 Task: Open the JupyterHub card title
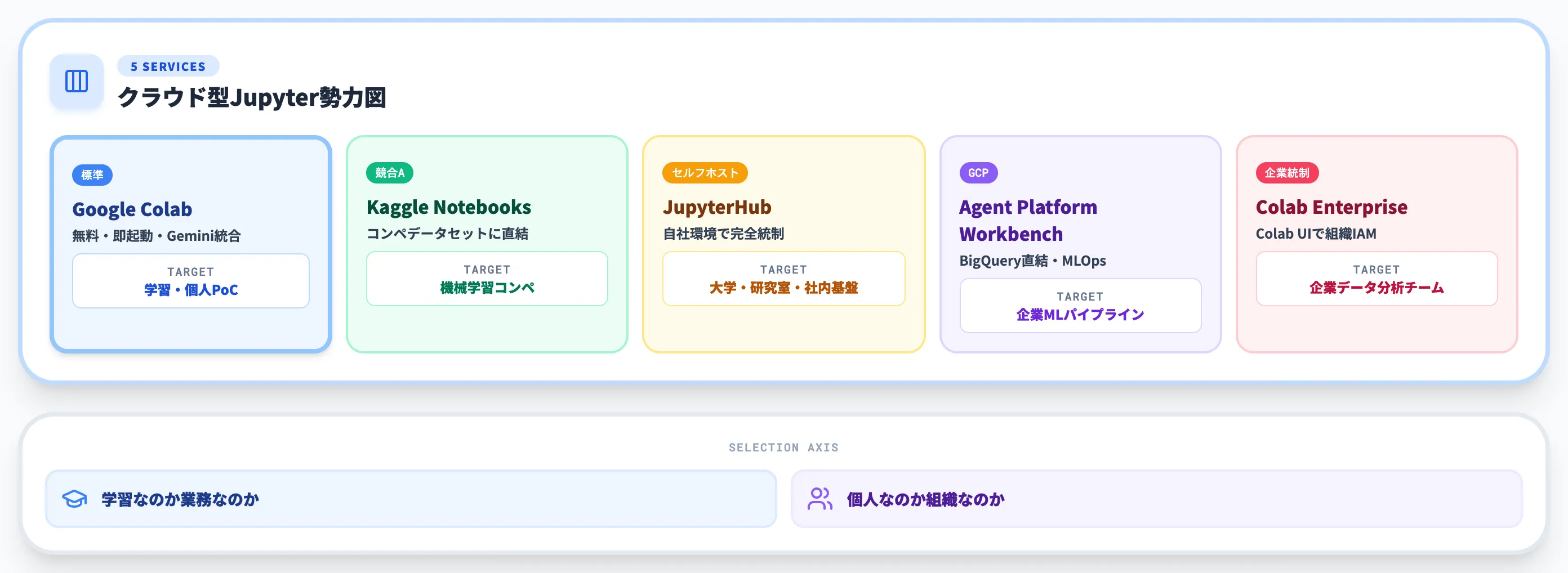click(717, 208)
